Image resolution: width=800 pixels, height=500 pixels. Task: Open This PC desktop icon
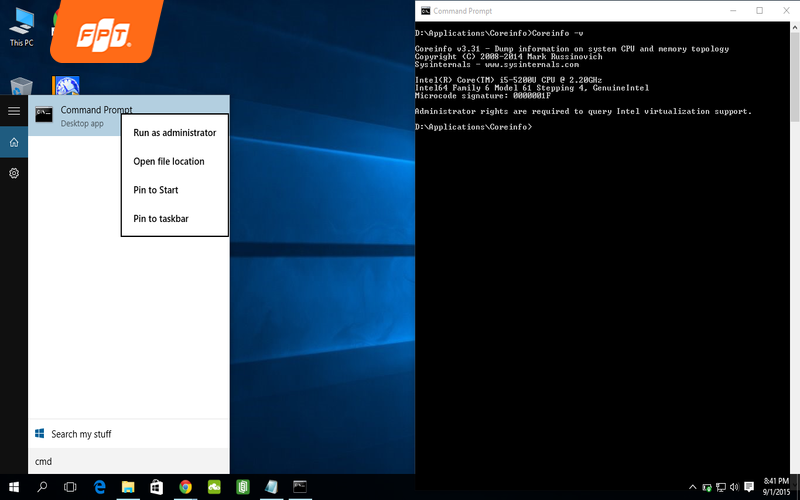(21, 27)
